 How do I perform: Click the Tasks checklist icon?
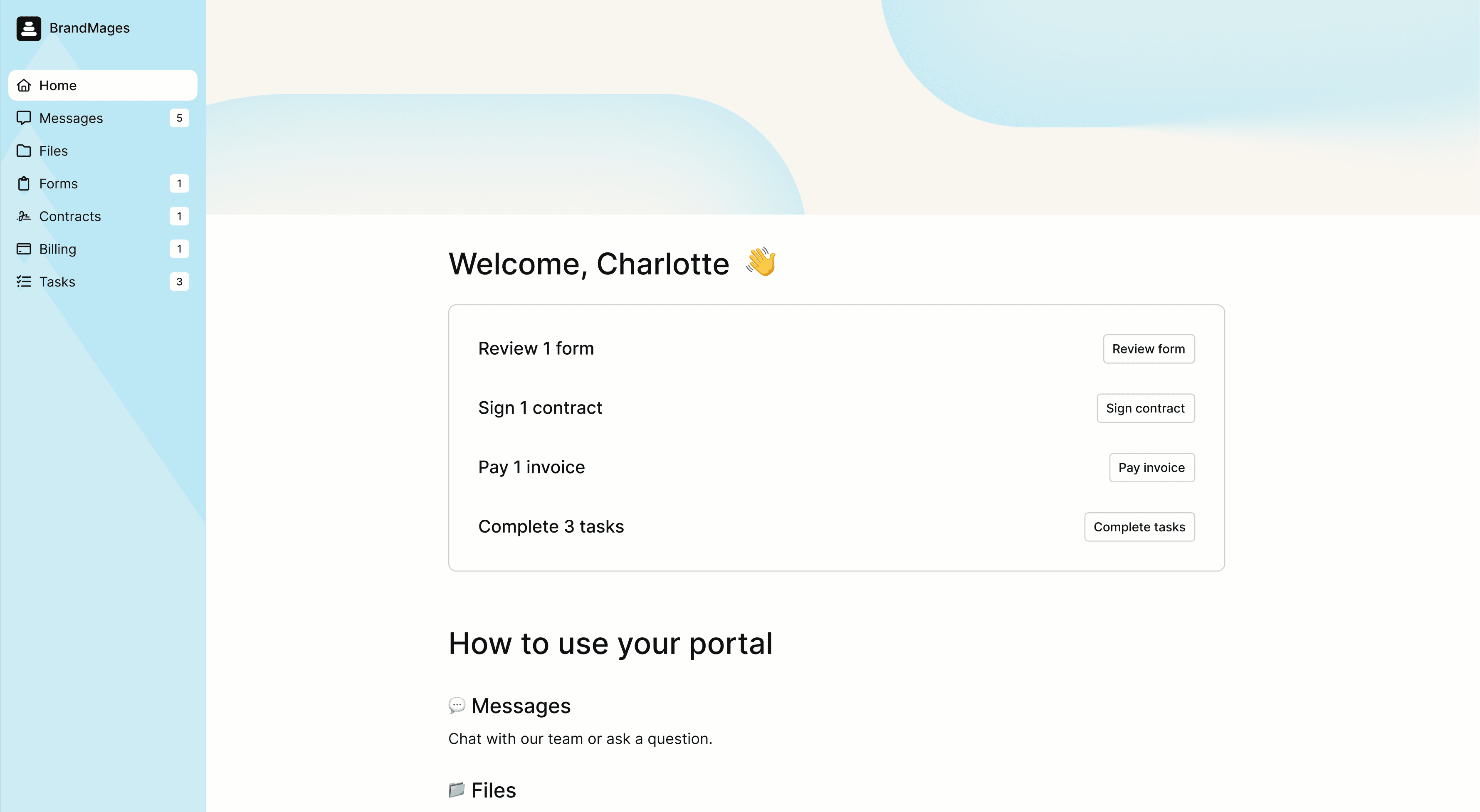point(24,282)
